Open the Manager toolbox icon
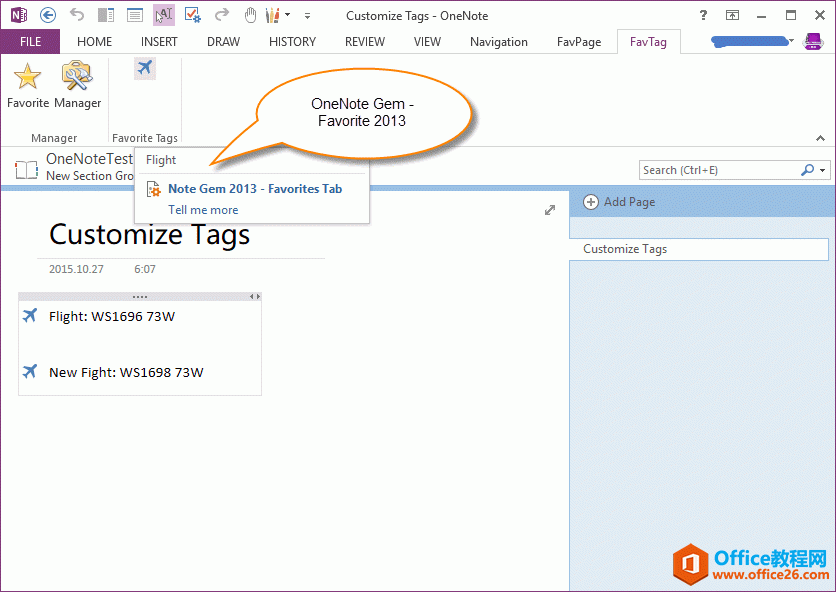Image resolution: width=836 pixels, height=592 pixels. click(x=77, y=82)
